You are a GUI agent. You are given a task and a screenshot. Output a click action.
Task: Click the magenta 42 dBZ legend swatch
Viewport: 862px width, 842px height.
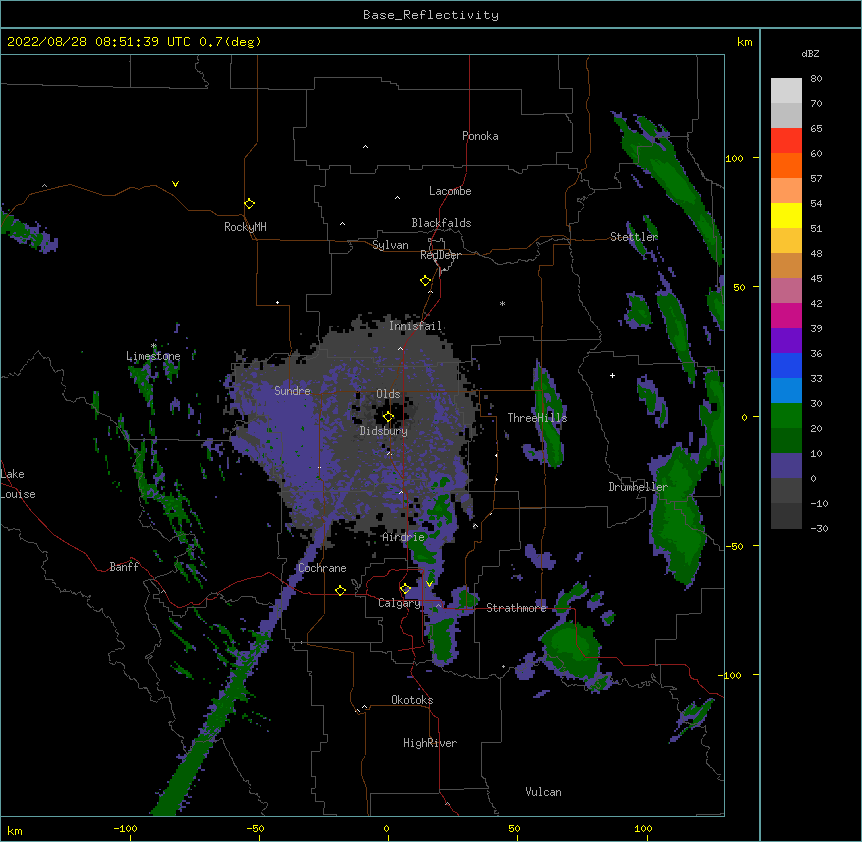[x=786, y=315]
